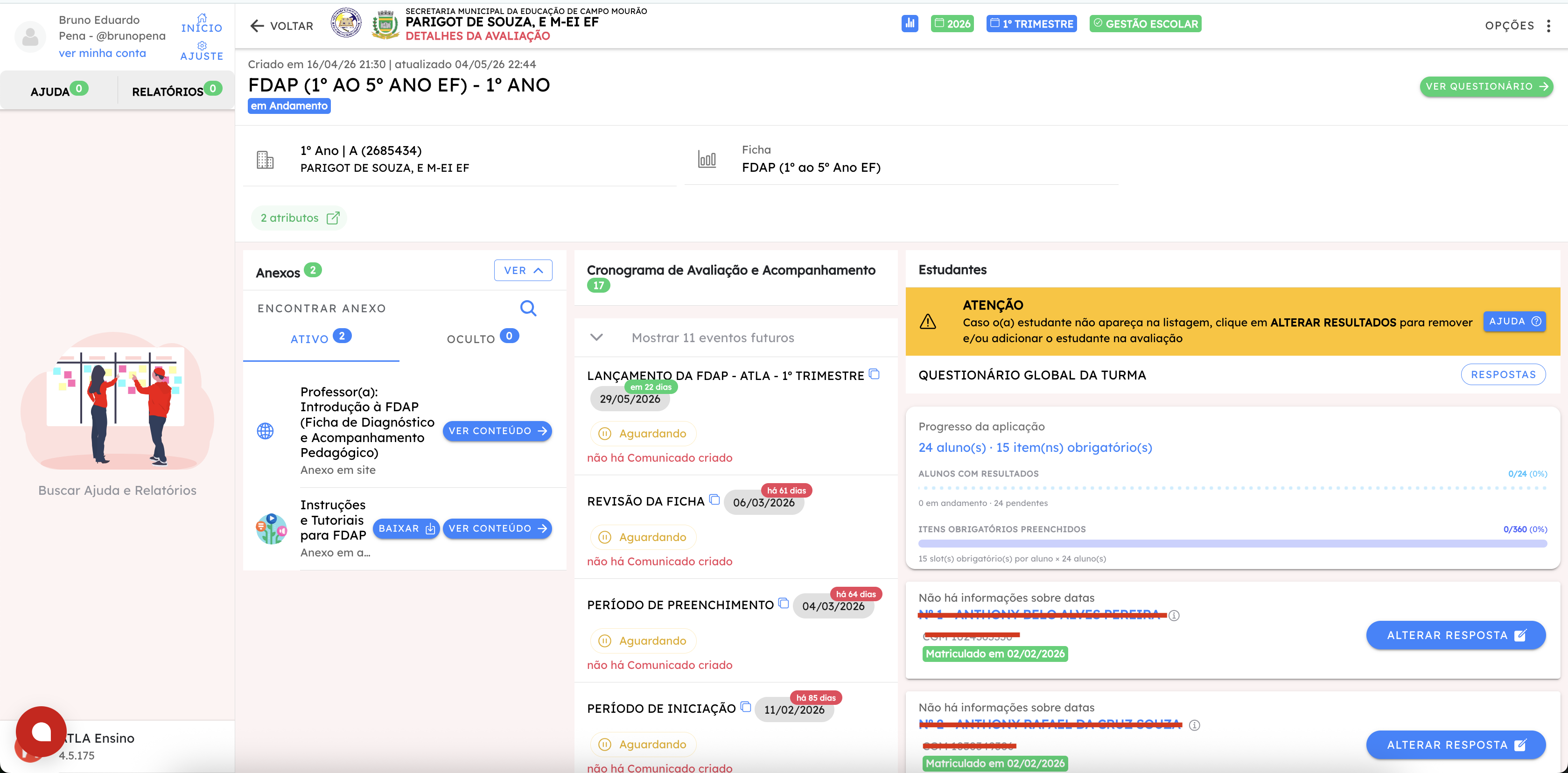Click the Alunos com Resultados progress bar
1568x773 pixels.
coord(1232,488)
